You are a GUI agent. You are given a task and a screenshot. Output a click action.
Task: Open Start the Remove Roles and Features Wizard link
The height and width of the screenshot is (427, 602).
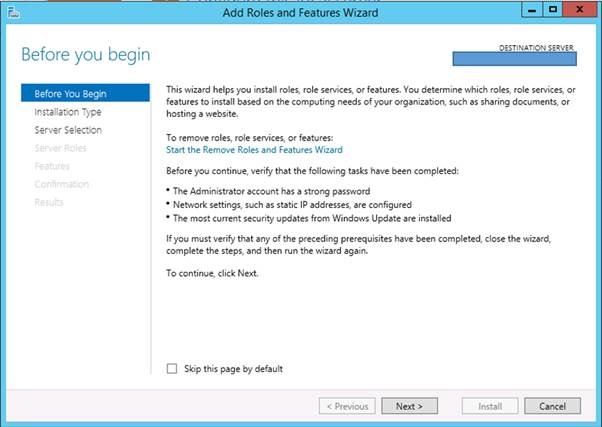(x=254, y=149)
